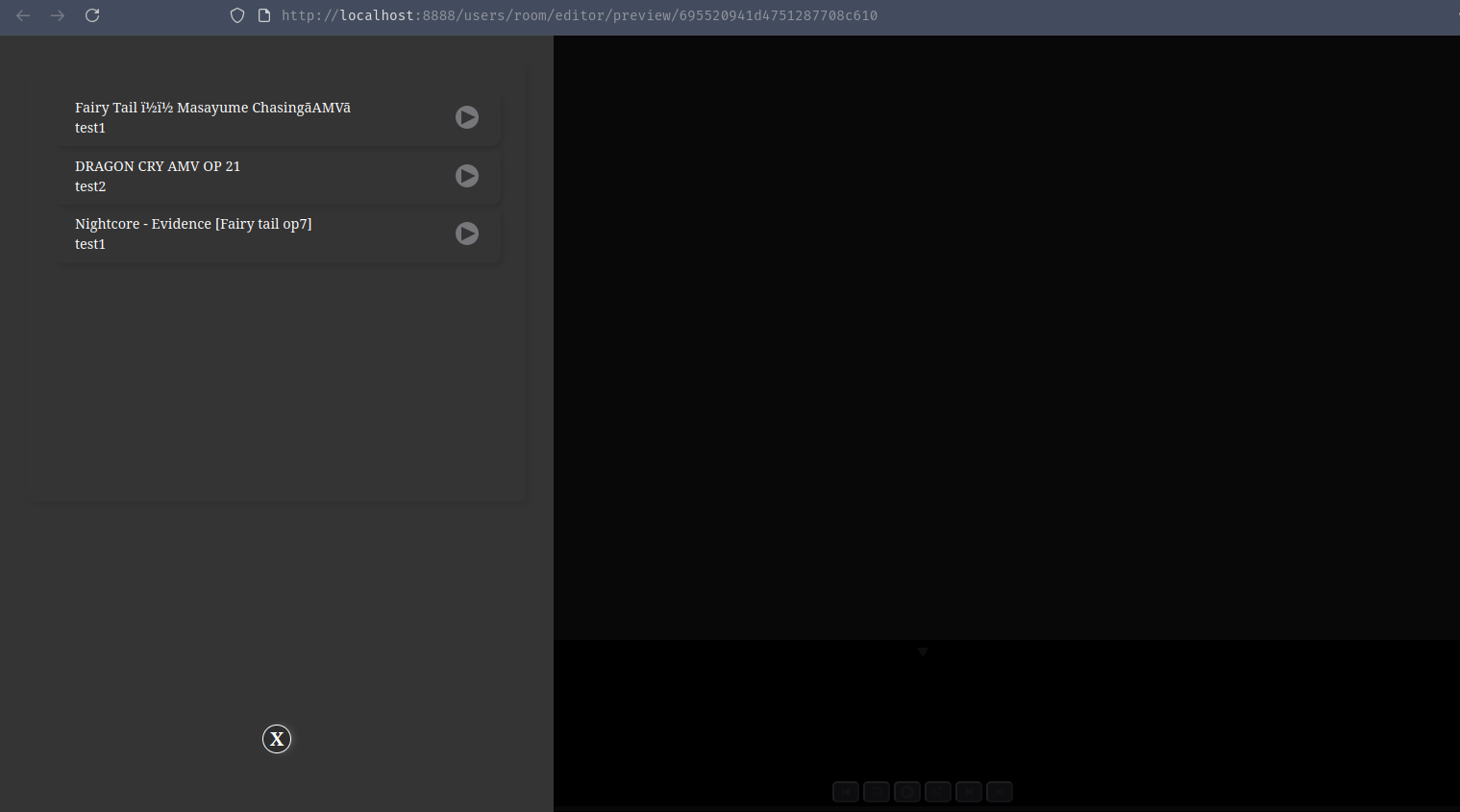Skip to the next track
This screenshot has height=812, width=1460.
[969, 792]
